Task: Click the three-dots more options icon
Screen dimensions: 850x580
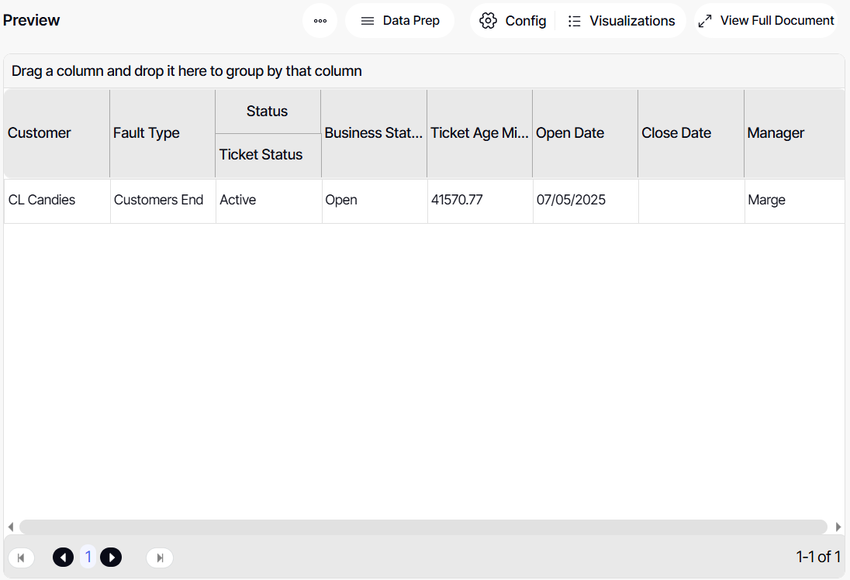Action: pyautogui.click(x=320, y=21)
